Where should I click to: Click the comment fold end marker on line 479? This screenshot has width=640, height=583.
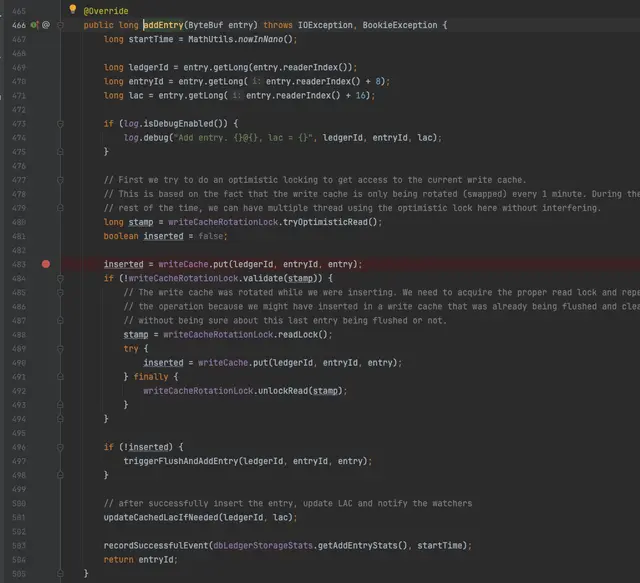pos(60,208)
